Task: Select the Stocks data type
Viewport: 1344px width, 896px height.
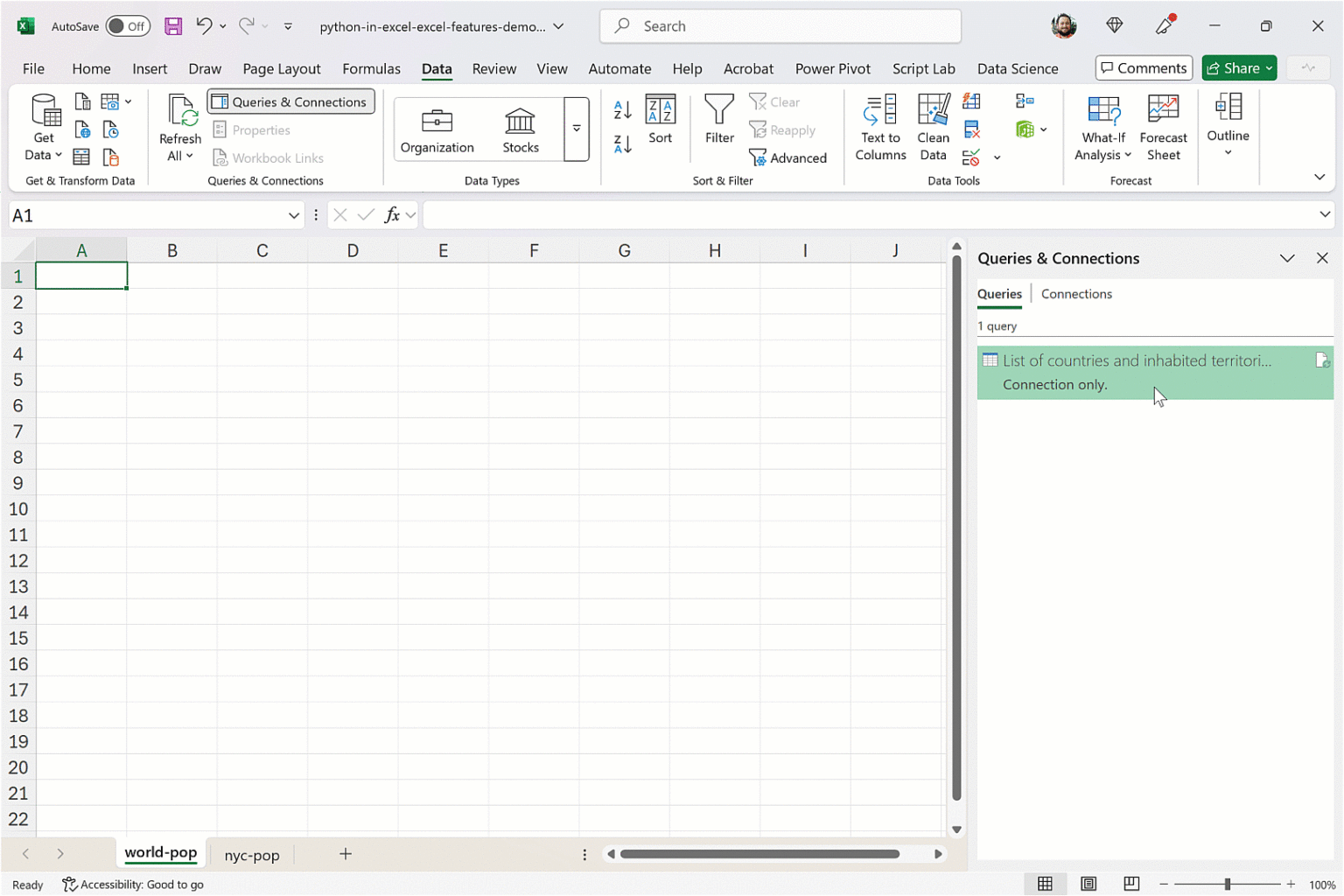Action: [x=520, y=129]
